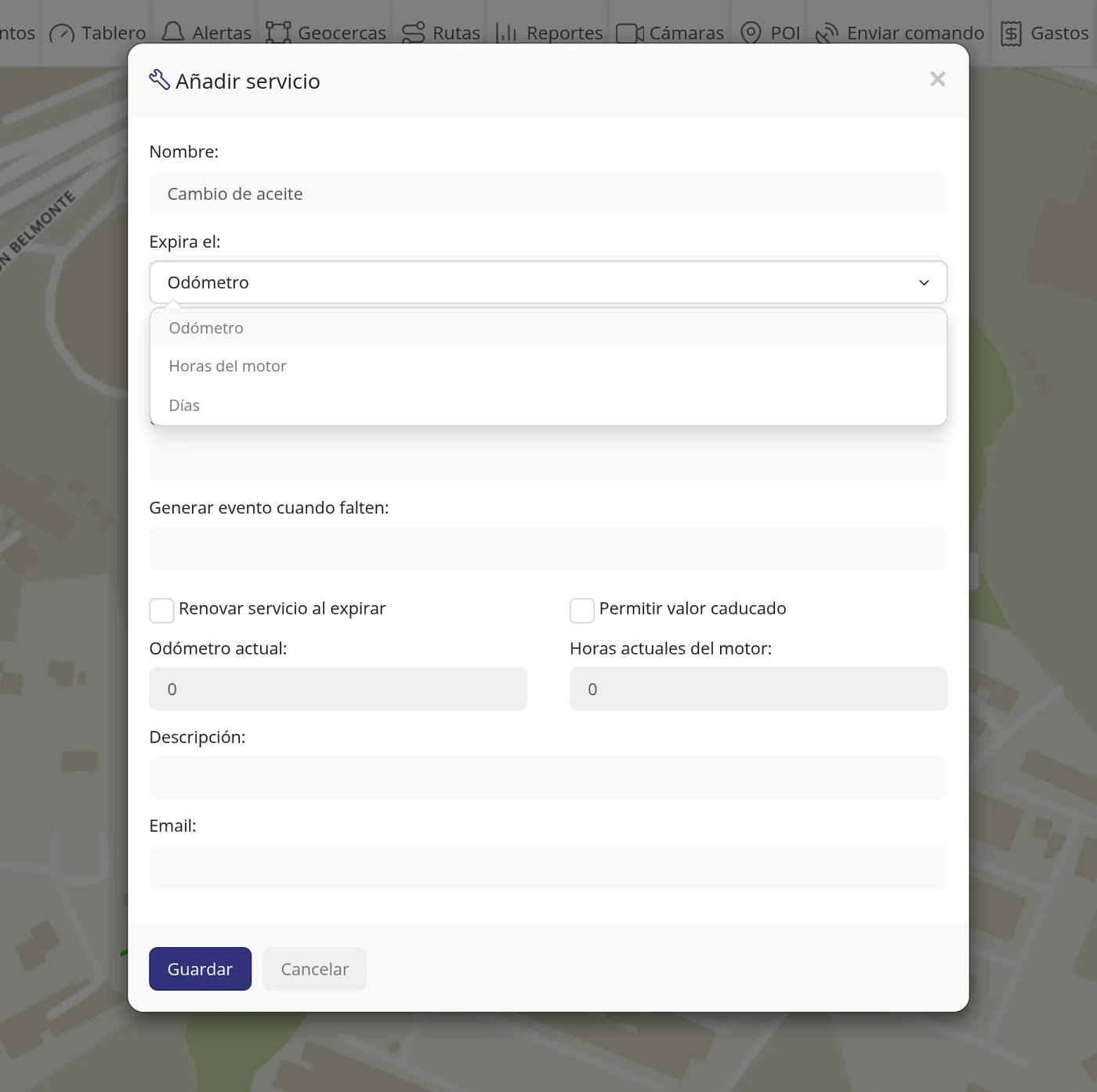Click the Alertas bell icon
1097x1092 pixels.
click(172, 32)
